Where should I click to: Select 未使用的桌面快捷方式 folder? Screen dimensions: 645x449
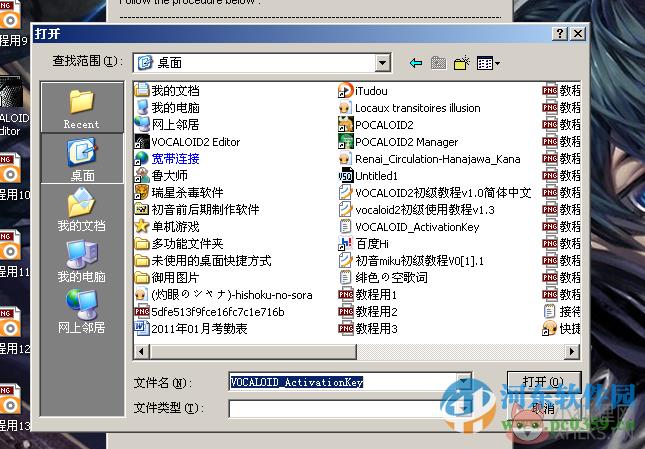point(203,261)
